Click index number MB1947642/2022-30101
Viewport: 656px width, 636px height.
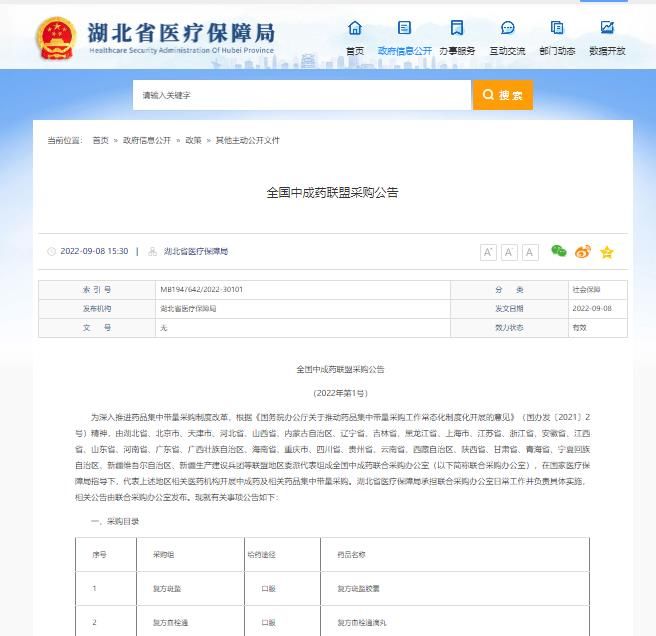tap(202, 290)
